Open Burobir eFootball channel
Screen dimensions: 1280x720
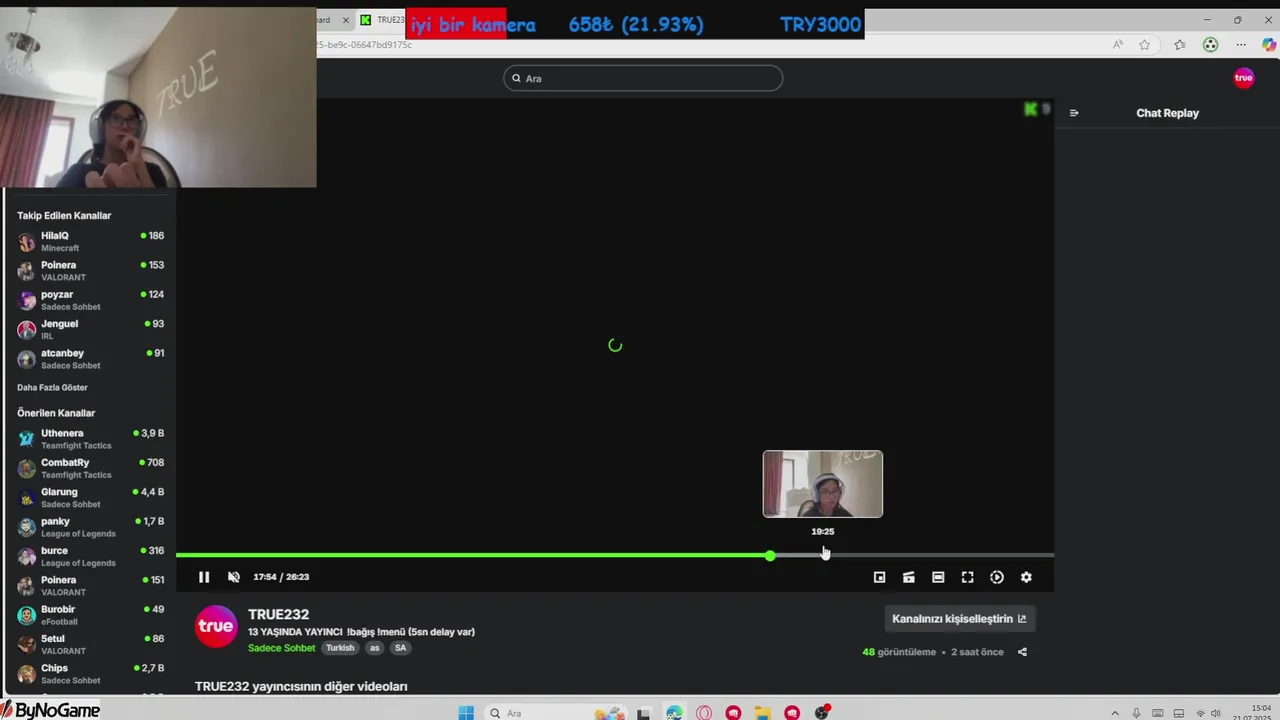[90, 615]
